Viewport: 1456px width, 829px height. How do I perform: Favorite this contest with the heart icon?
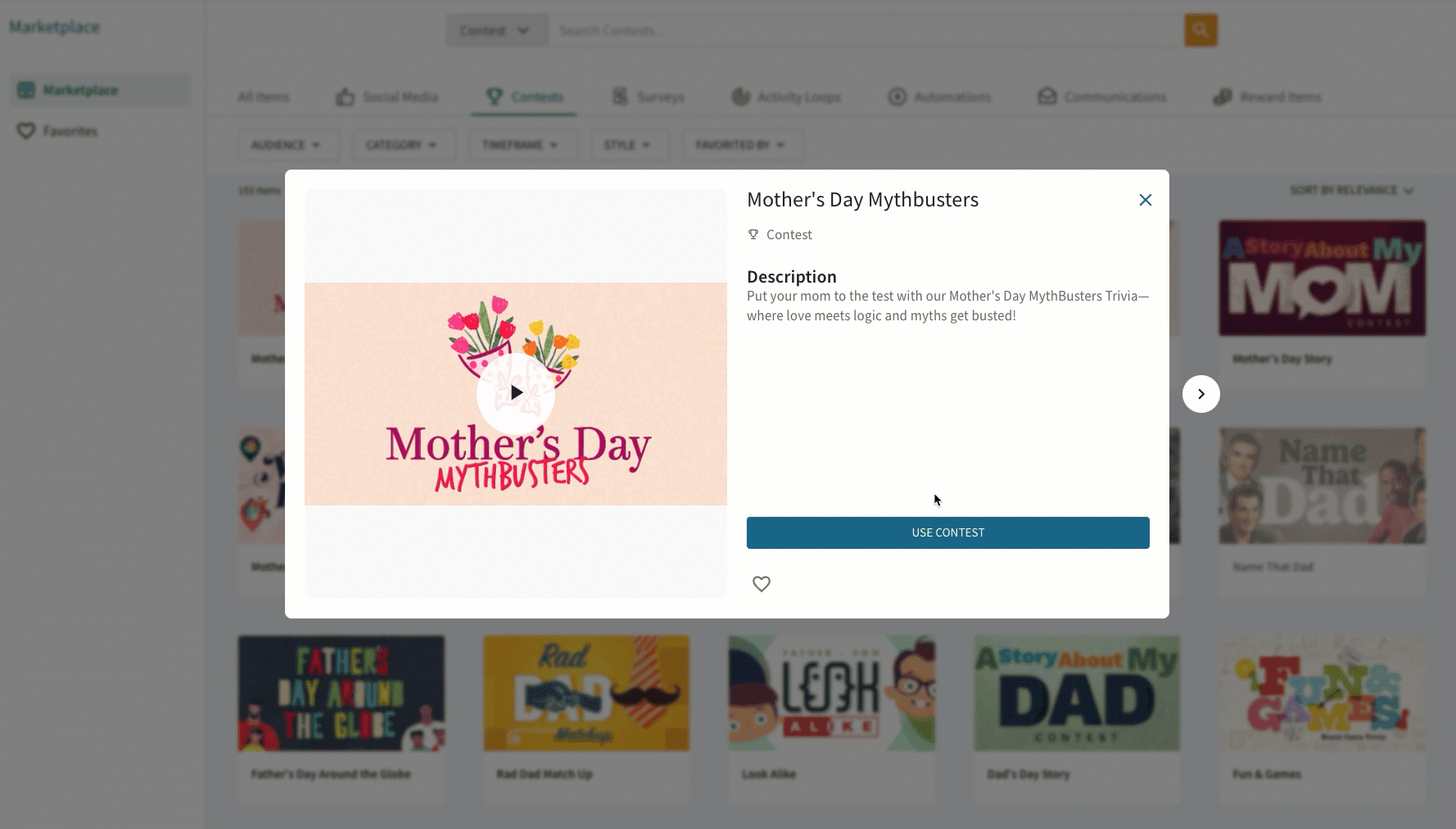click(762, 584)
